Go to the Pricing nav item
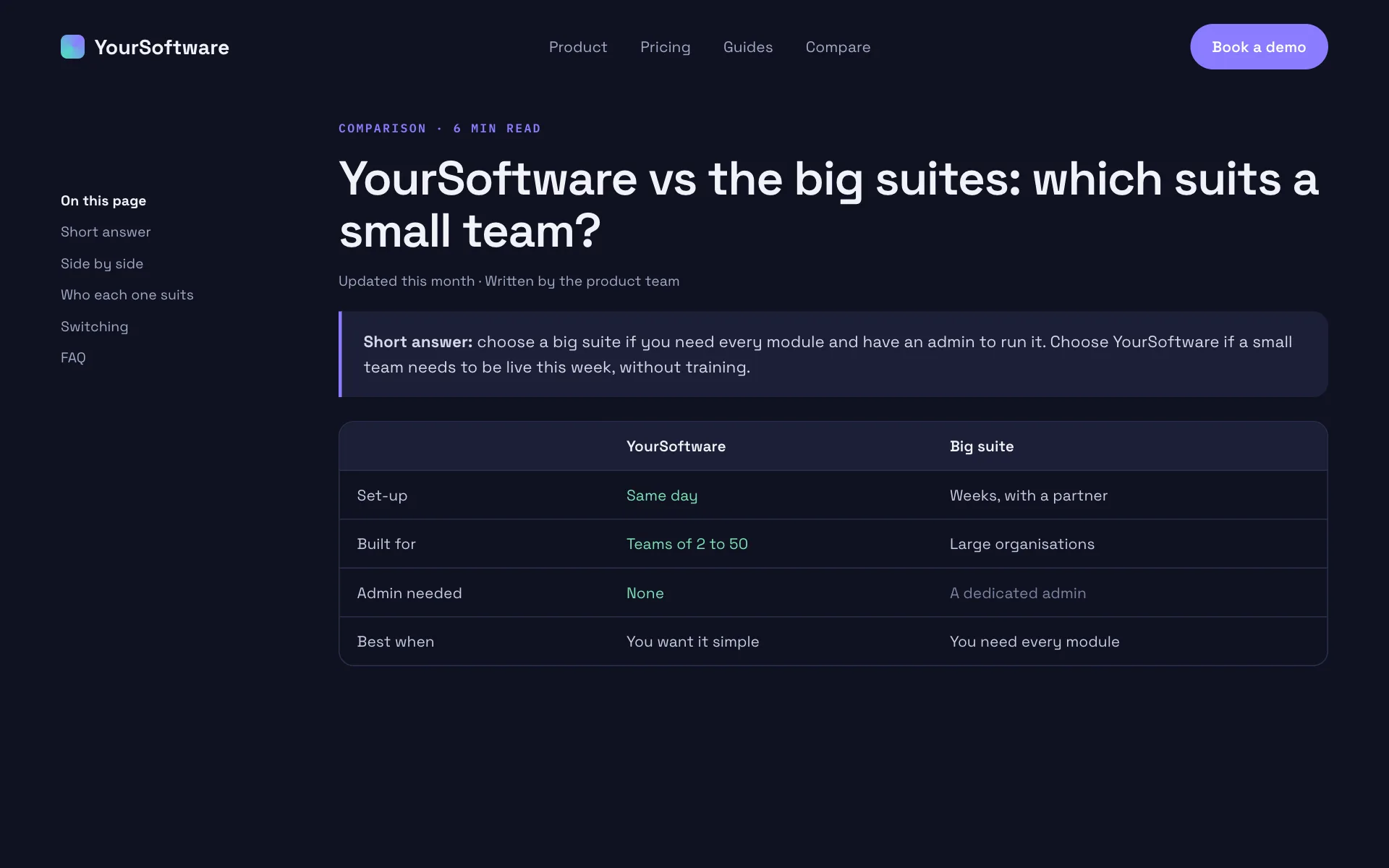Image resolution: width=1389 pixels, height=868 pixels. (665, 47)
